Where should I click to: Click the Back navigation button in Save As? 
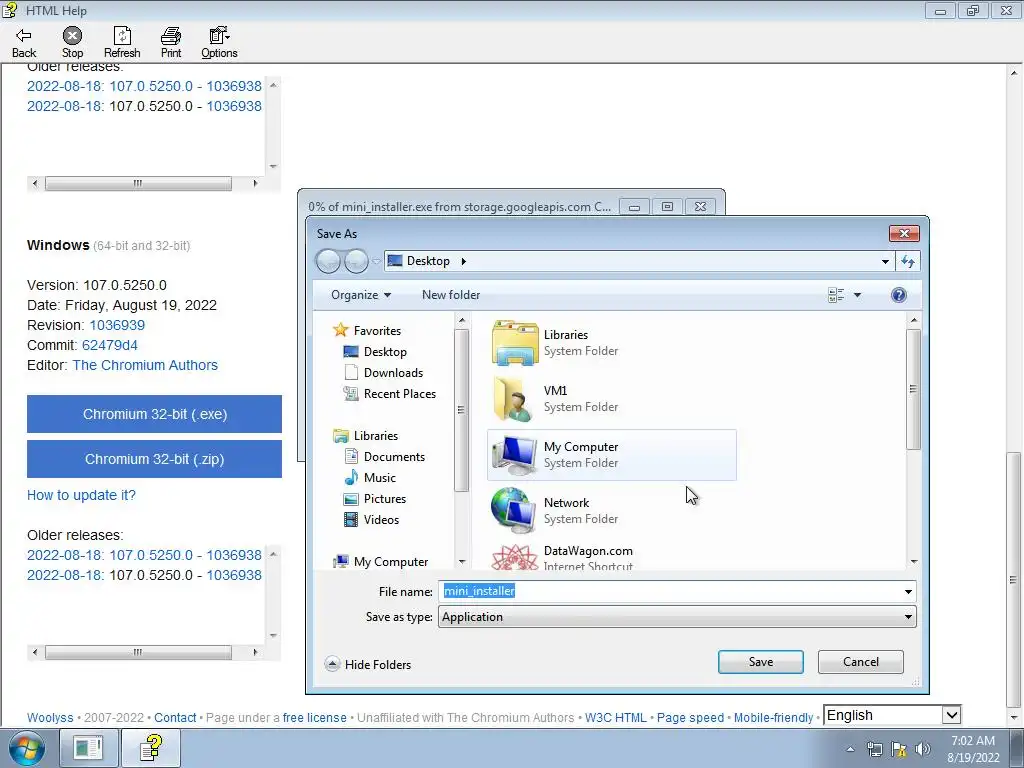click(x=328, y=261)
